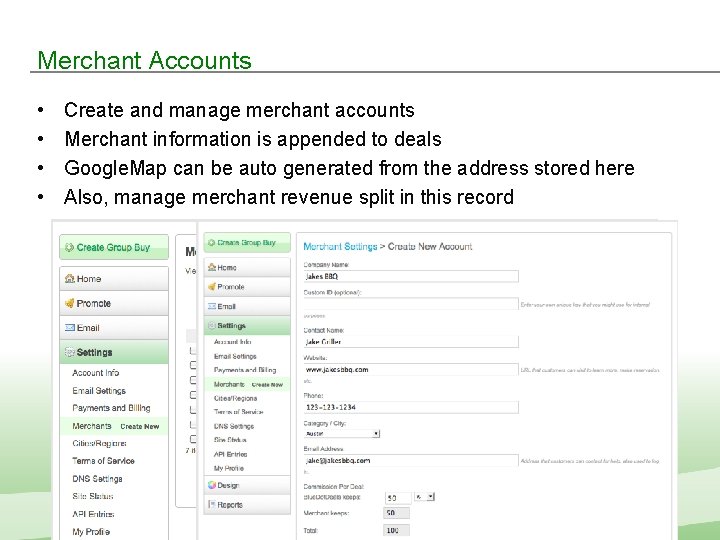Open the Email section in back window sidebar
720x540 pixels.
(x=114, y=328)
